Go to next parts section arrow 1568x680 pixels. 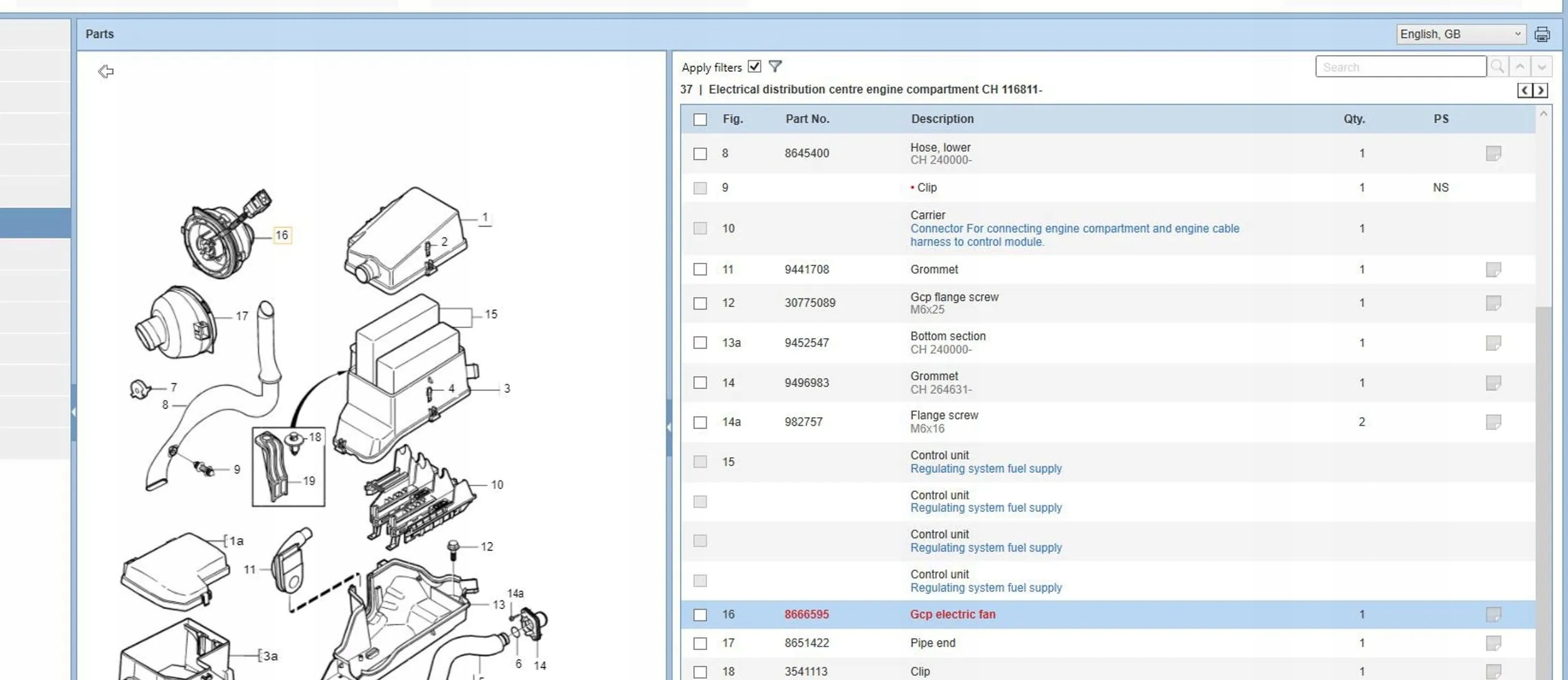[1540, 90]
